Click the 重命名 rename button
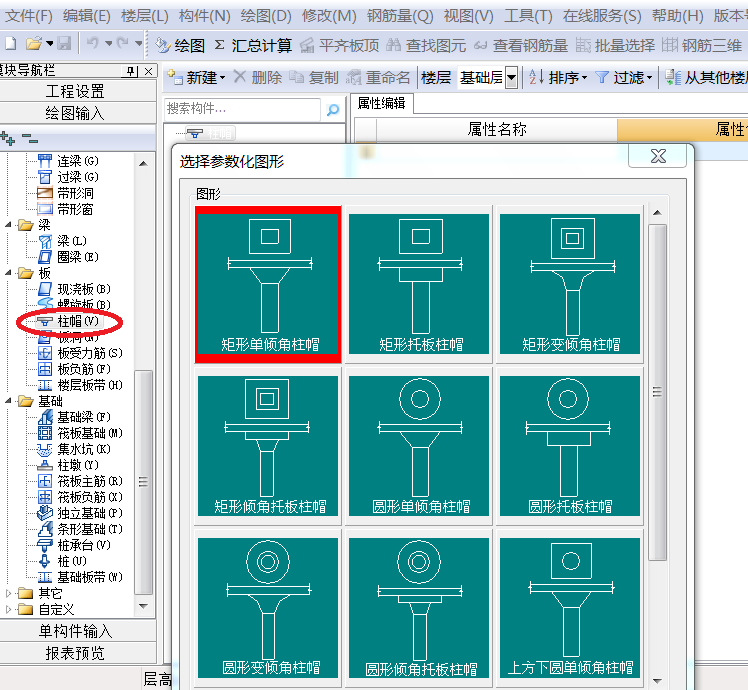This screenshot has width=748, height=690. [378, 77]
